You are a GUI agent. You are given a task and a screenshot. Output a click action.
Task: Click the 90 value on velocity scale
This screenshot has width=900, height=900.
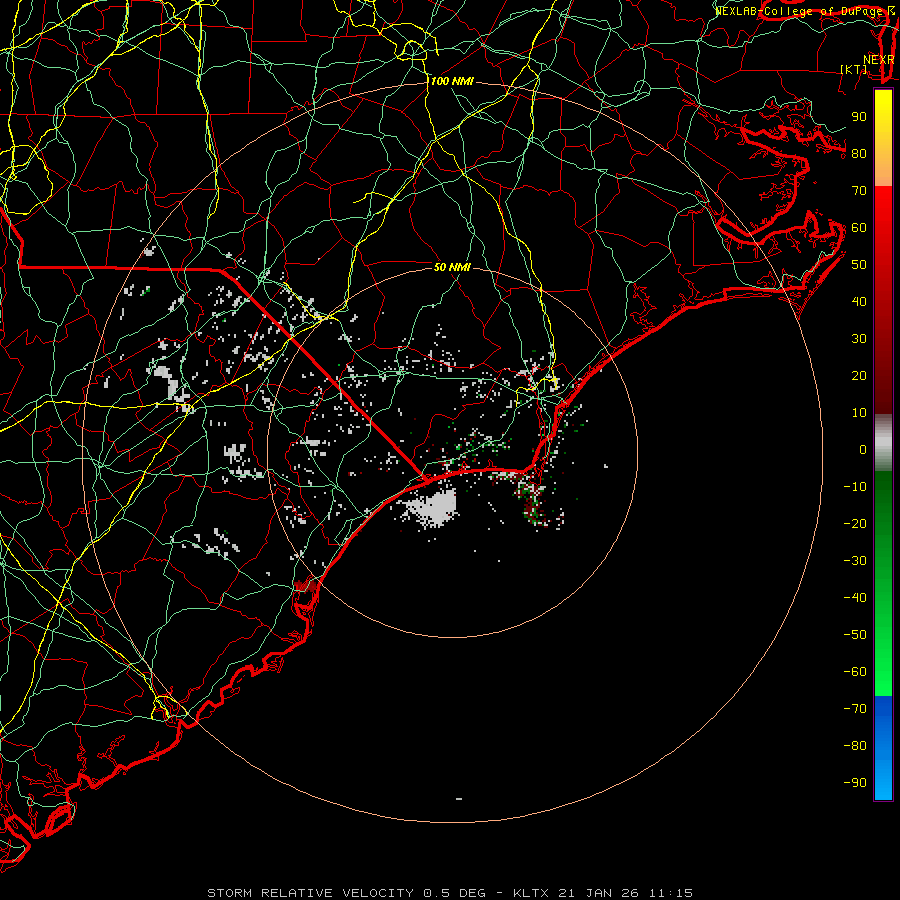tap(859, 117)
